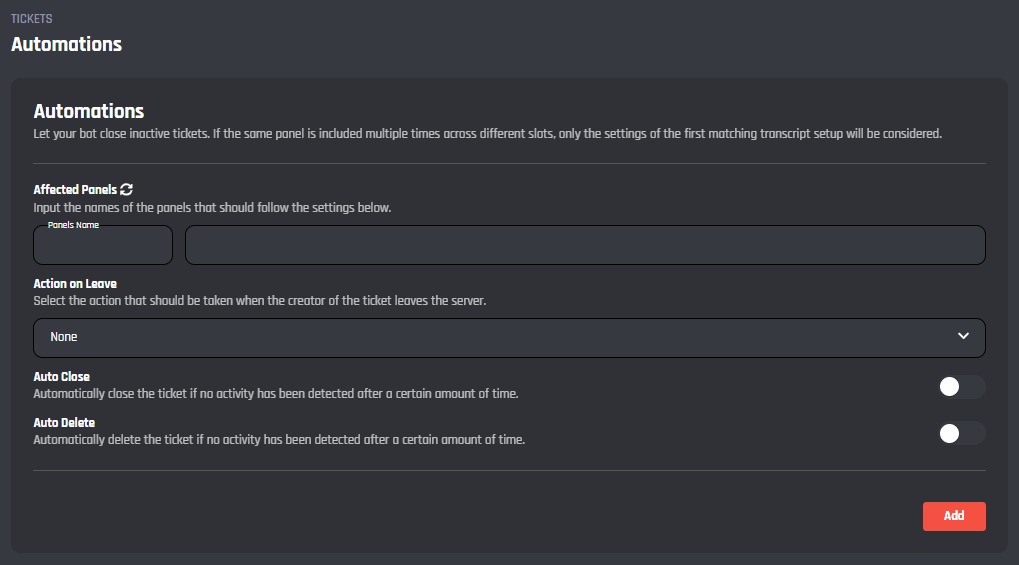
Task: Click the "Select the action that should be taken" hint
Action: (x=259, y=300)
